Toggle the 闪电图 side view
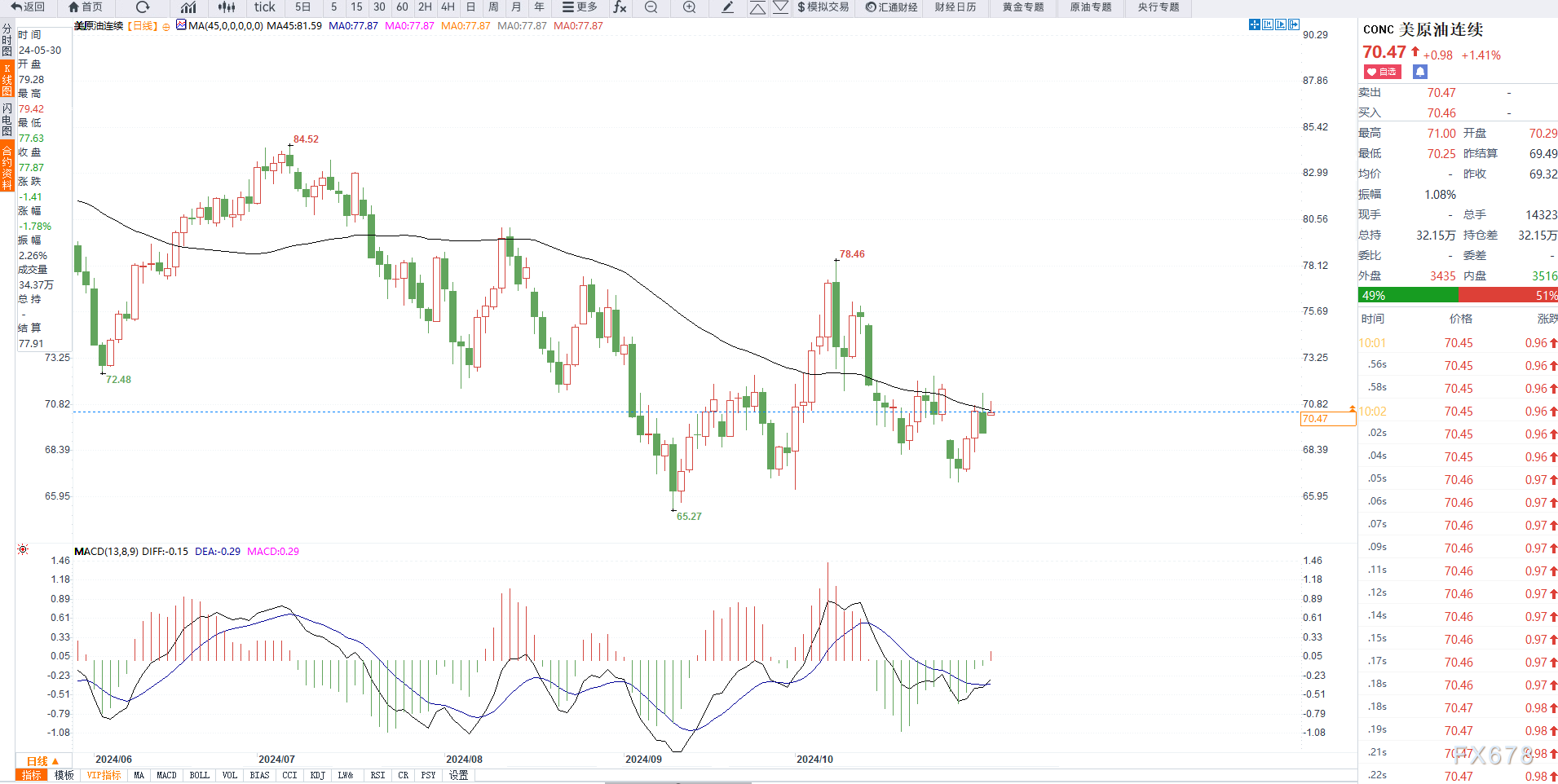The height and width of the screenshot is (784, 1558). (7, 119)
